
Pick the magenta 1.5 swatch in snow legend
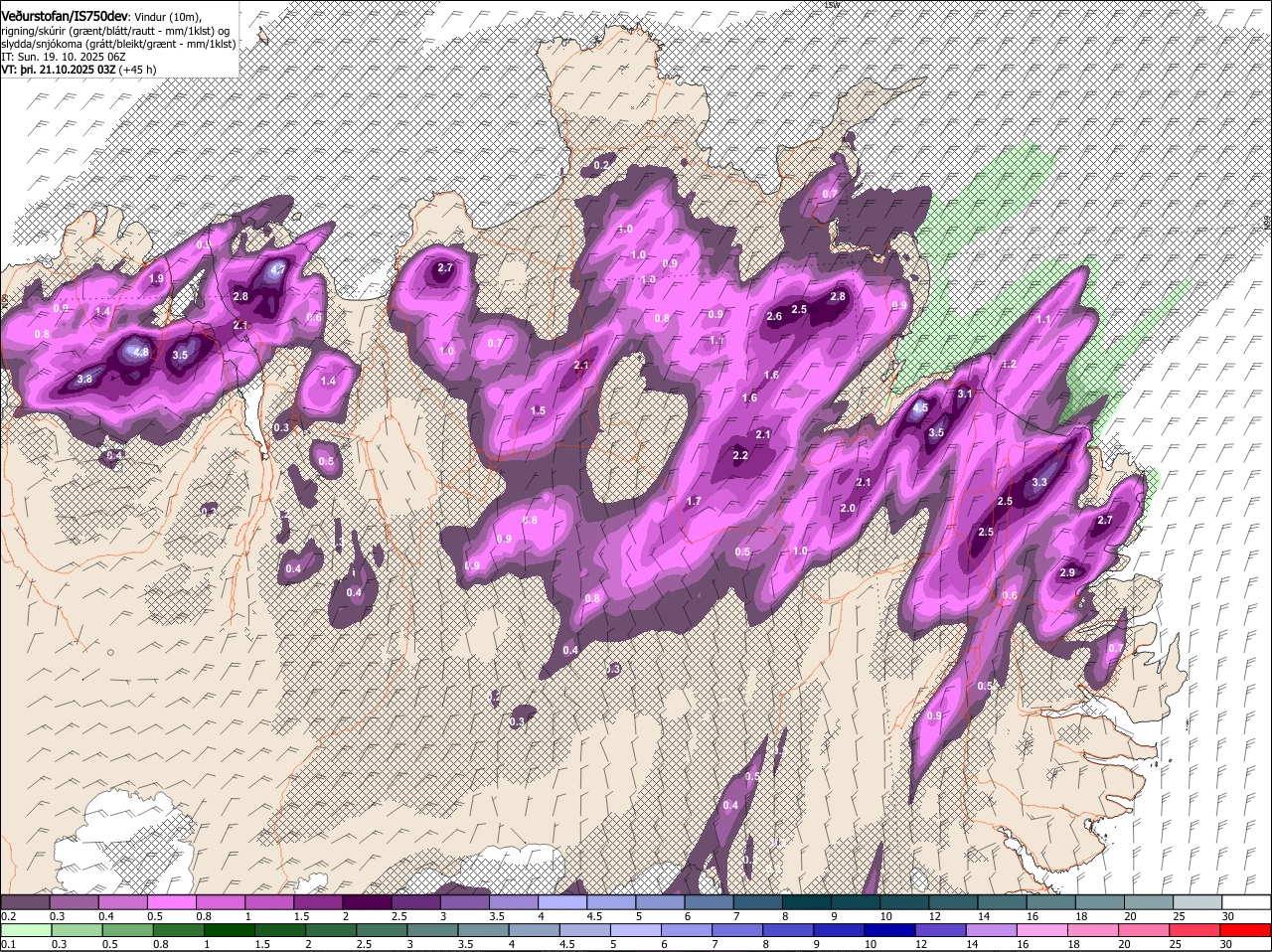tap(319, 902)
